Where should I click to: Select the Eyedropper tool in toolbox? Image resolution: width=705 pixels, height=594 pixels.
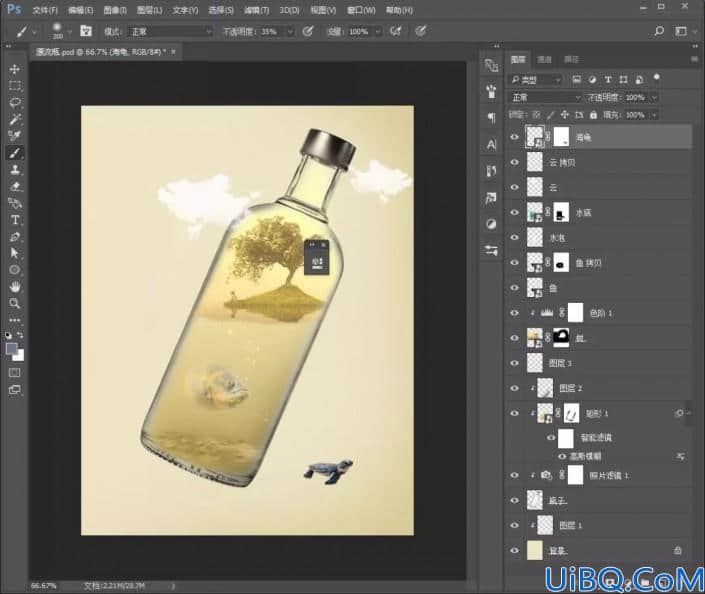click(x=14, y=136)
